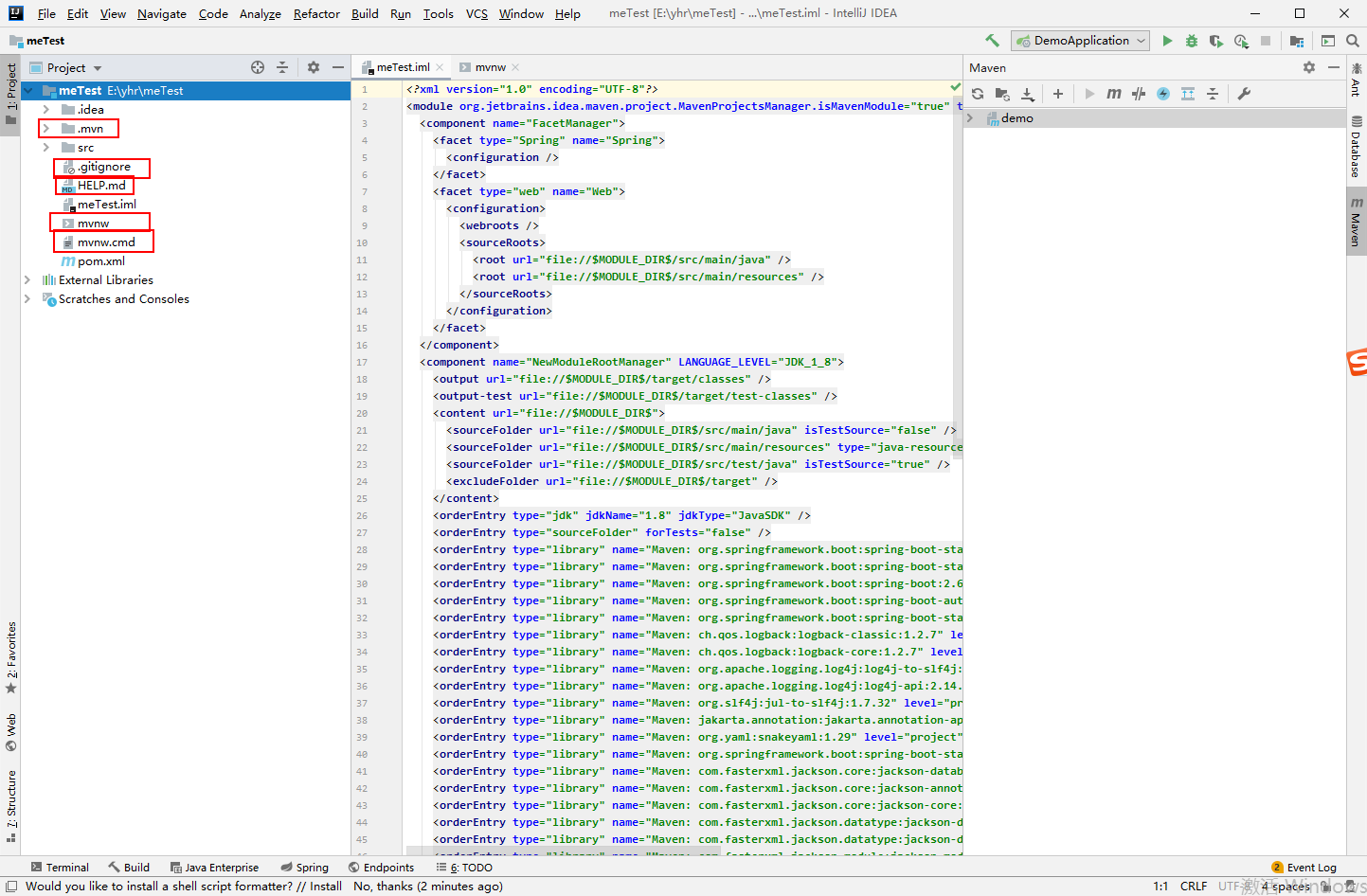This screenshot has width=1367, height=896.
Task: Click the Stop process icon
Action: click(1266, 41)
